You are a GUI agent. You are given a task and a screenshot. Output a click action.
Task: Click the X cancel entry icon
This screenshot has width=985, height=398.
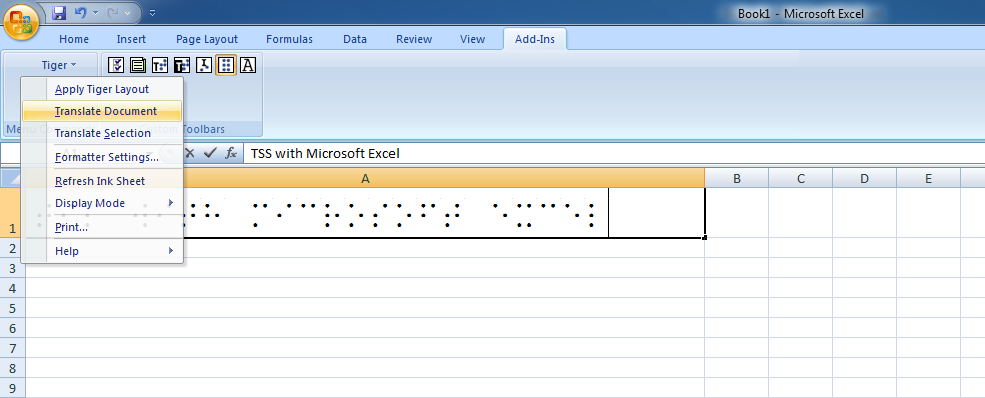190,153
